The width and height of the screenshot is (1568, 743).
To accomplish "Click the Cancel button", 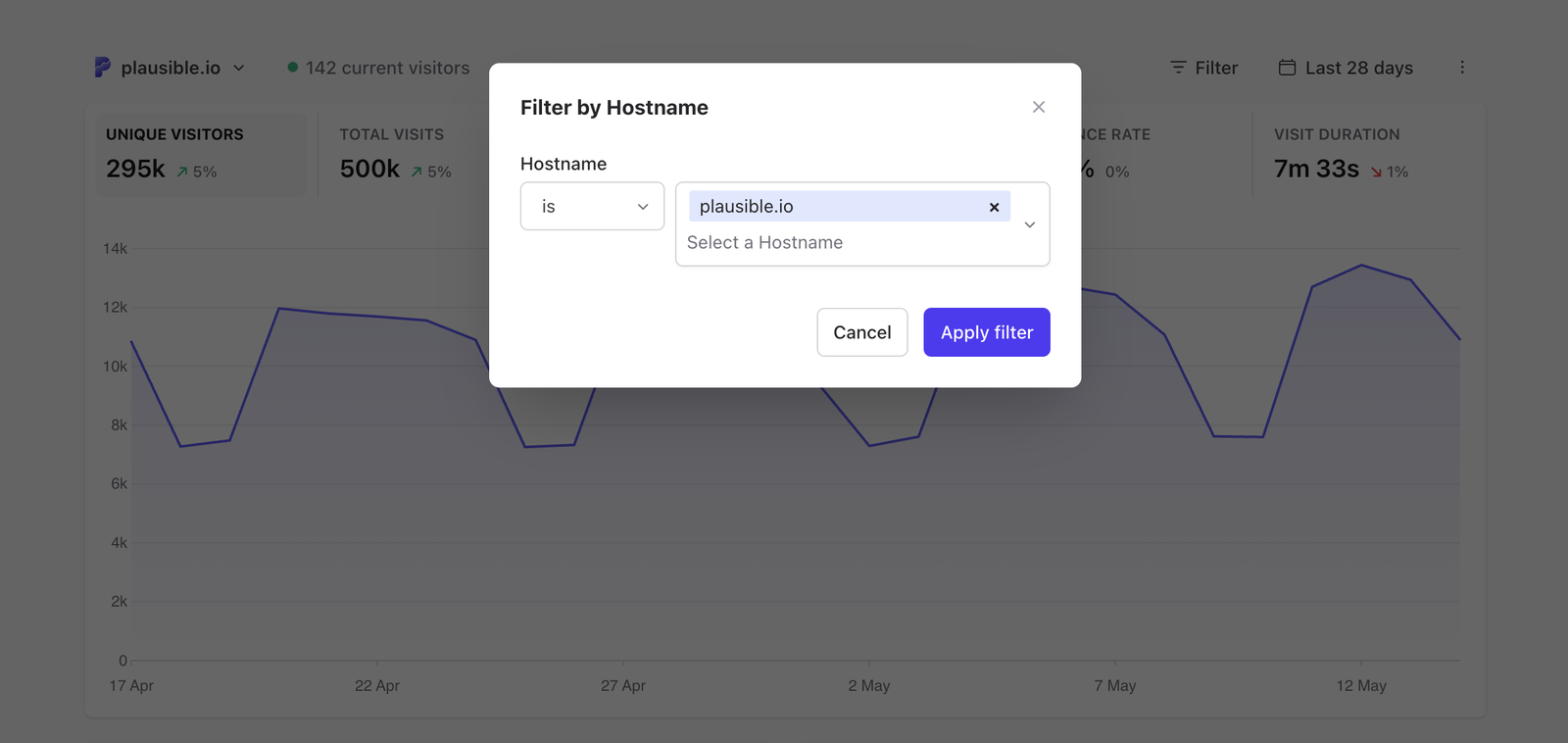I will (862, 332).
